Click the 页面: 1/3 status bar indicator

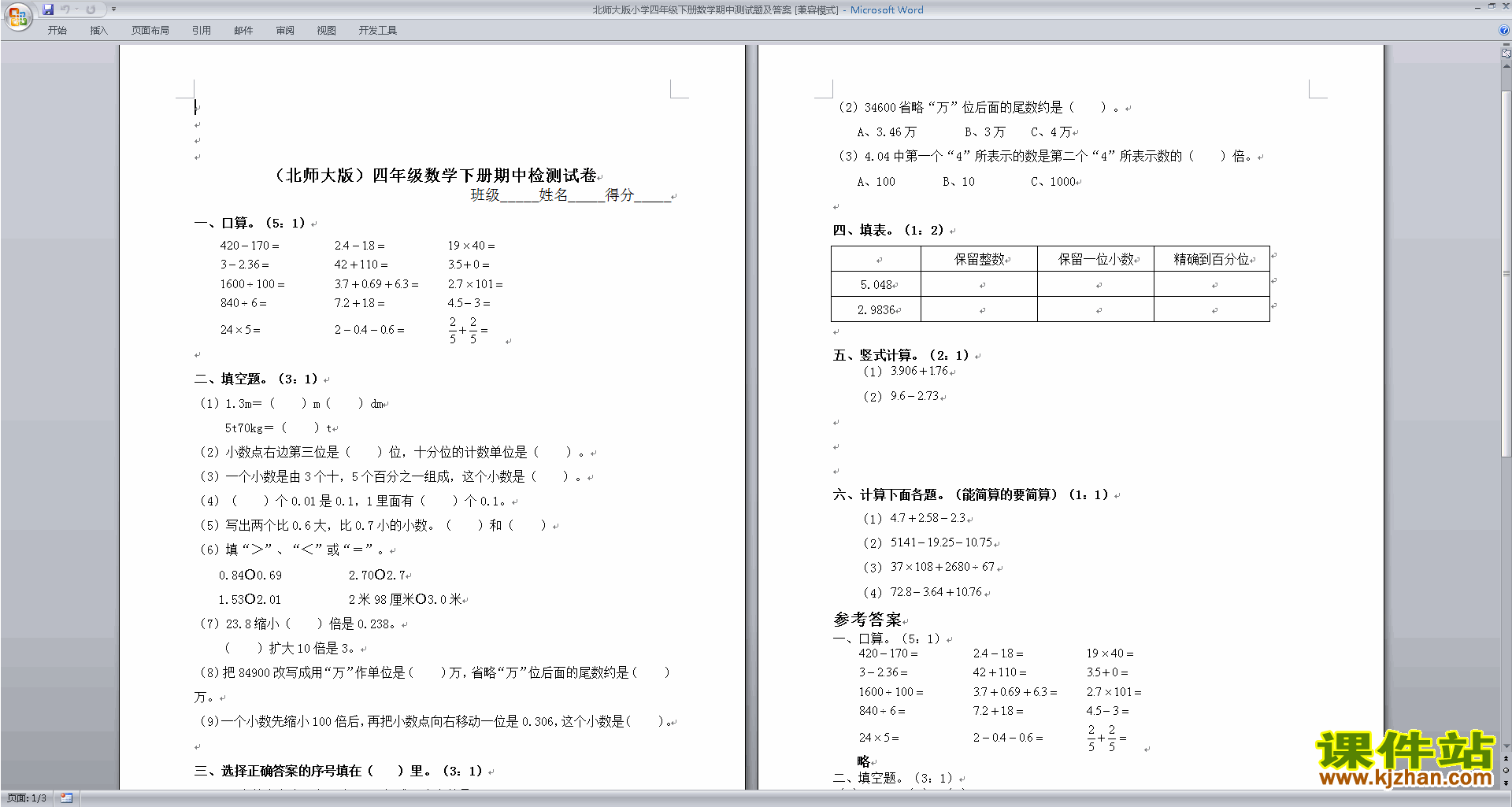(27, 798)
